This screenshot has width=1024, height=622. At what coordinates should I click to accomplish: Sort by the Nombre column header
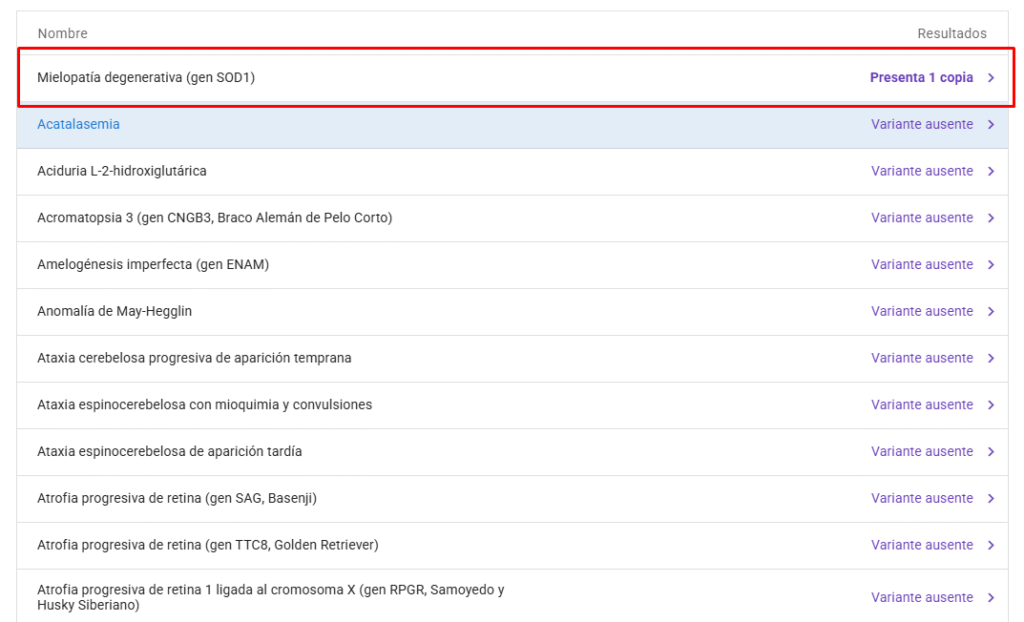[62, 34]
